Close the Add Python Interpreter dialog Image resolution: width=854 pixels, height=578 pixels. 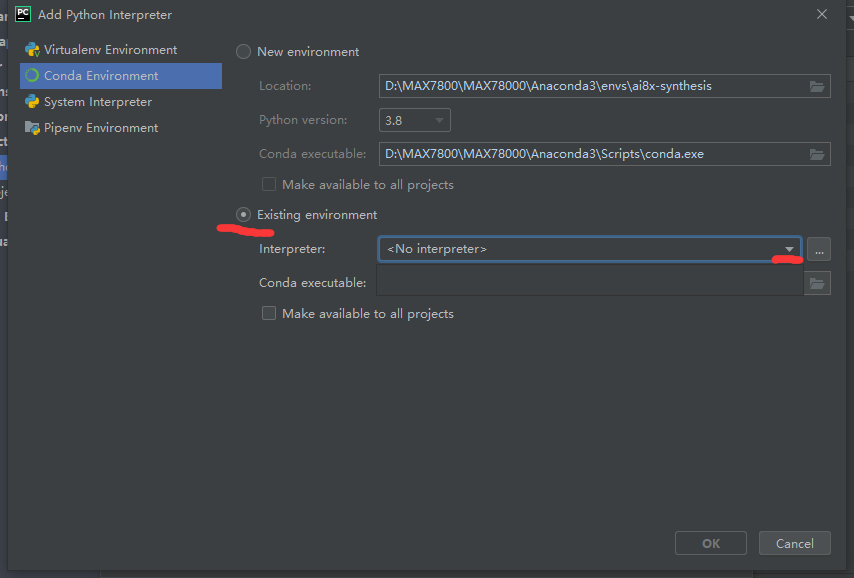tap(822, 14)
